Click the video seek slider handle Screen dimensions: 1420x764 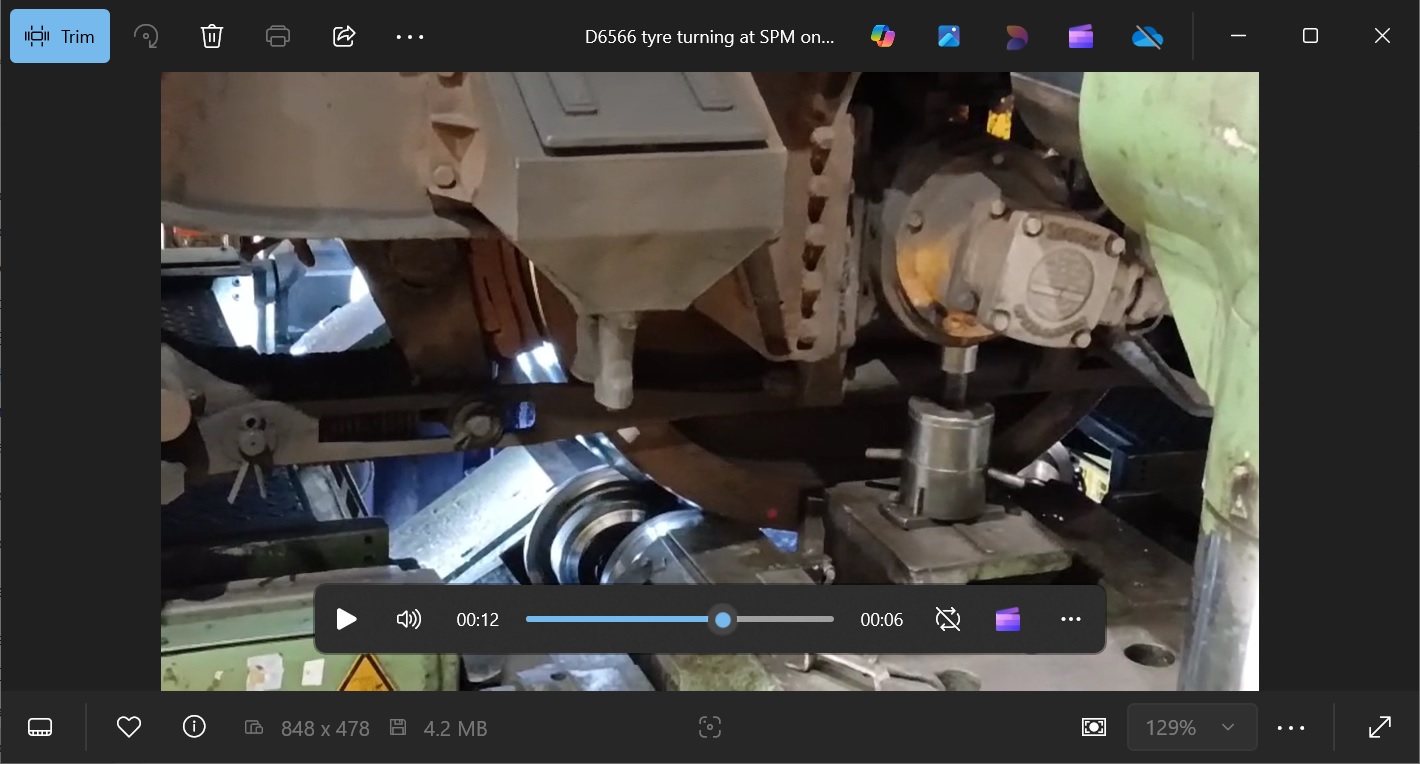click(723, 620)
